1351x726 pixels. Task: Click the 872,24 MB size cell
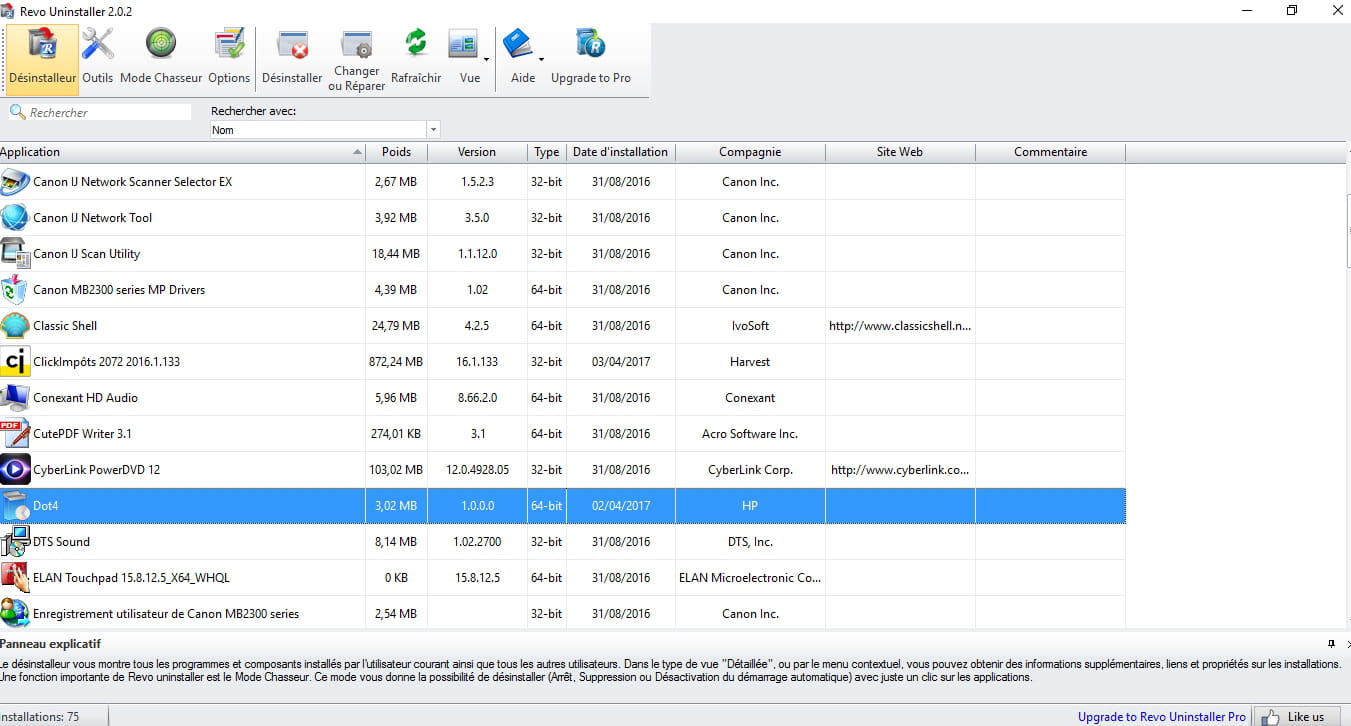396,362
